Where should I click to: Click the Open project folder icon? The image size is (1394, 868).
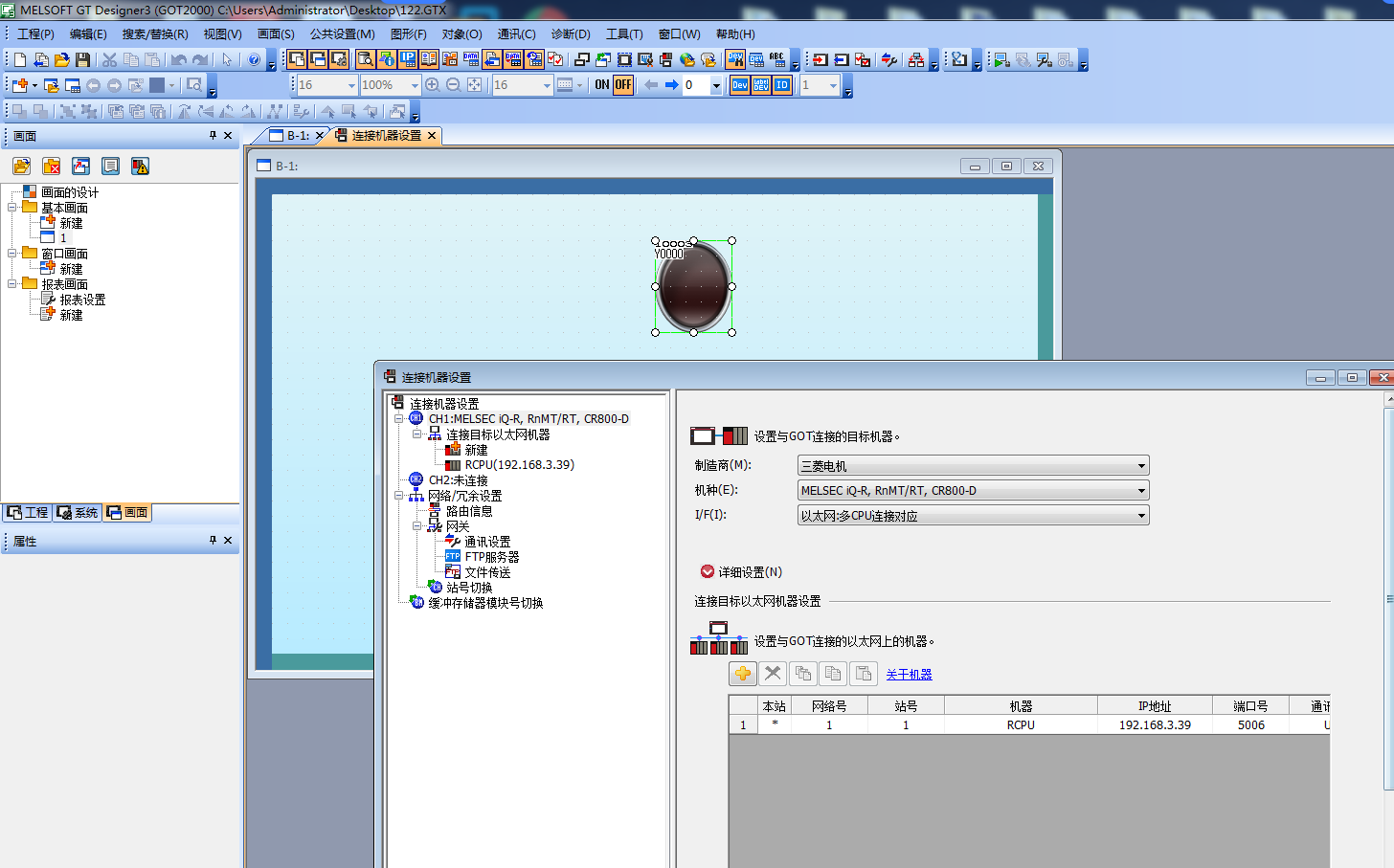62,59
